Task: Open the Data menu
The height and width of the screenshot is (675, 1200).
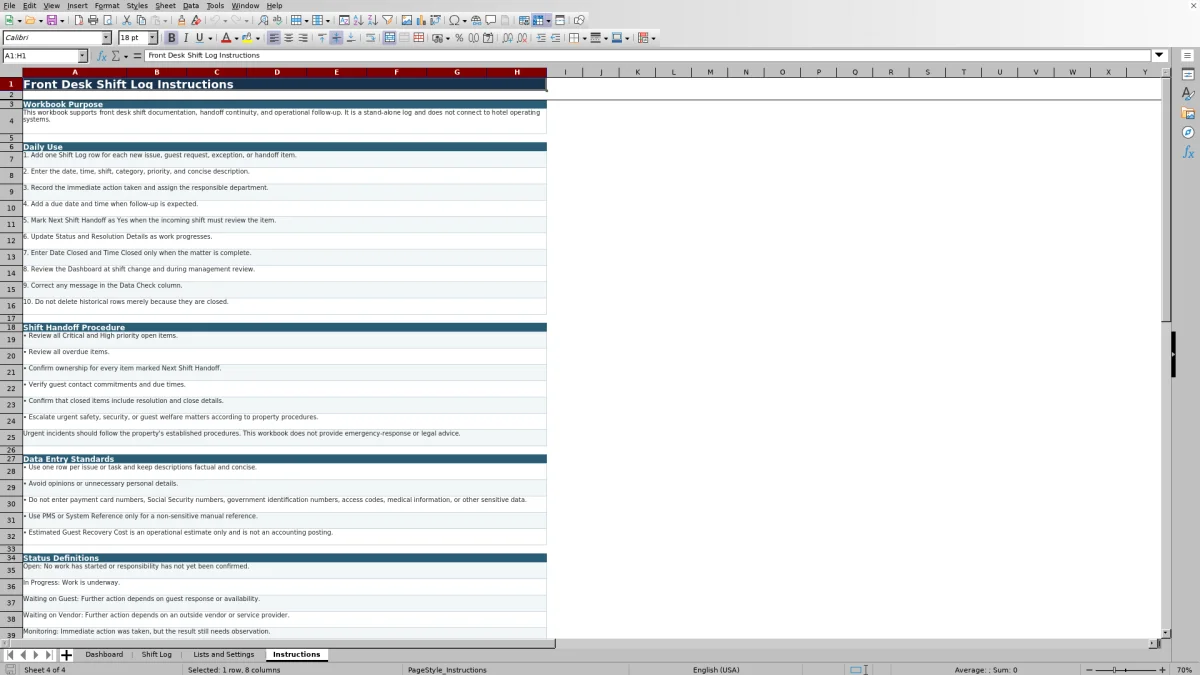Action: 191,6
